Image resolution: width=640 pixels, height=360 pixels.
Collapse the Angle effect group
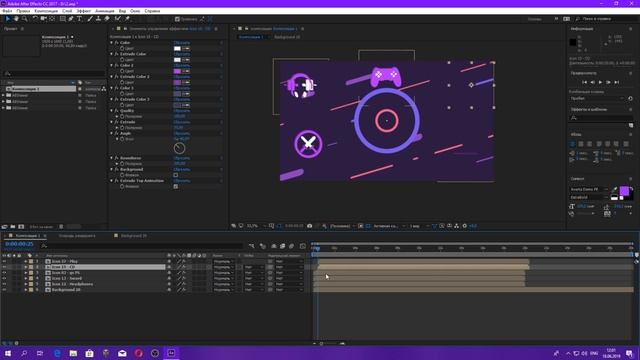[111, 133]
